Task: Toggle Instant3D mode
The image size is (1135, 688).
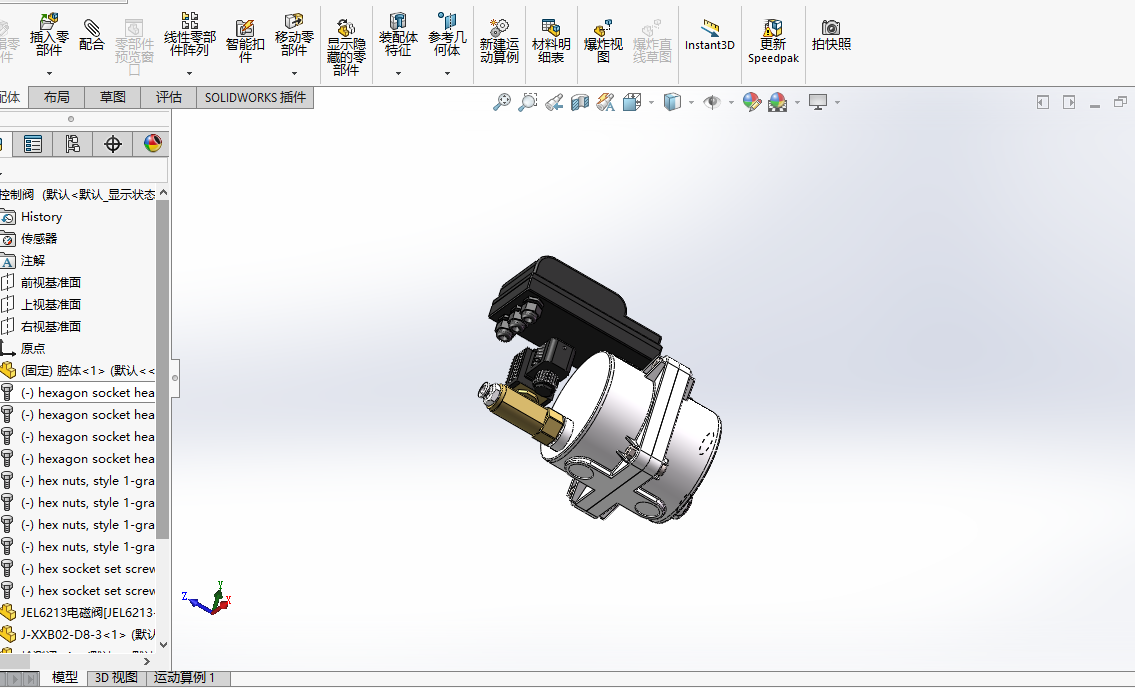Action: pyautogui.click(x=709, y=35)
